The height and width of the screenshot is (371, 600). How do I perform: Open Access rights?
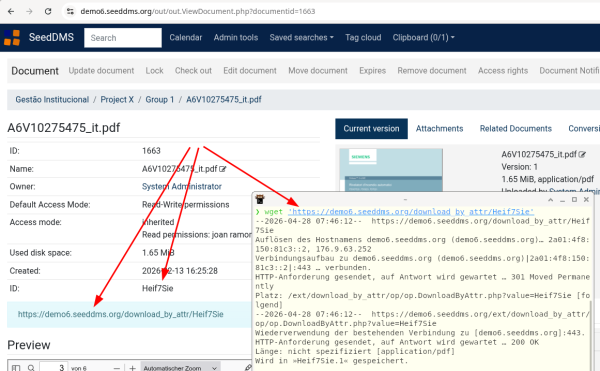503,71
